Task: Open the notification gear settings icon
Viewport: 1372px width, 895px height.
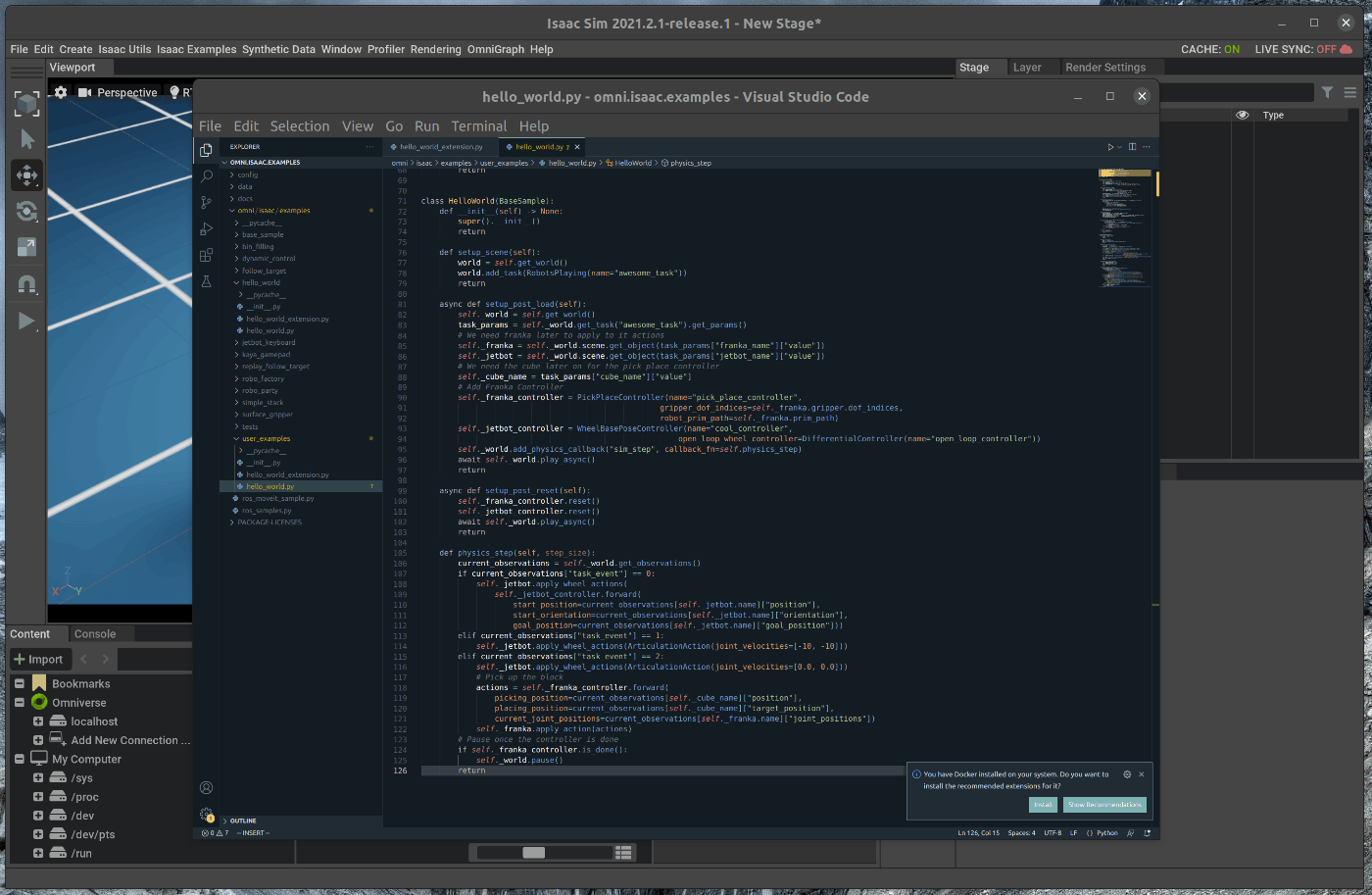Action: [x=1127, y=774]
